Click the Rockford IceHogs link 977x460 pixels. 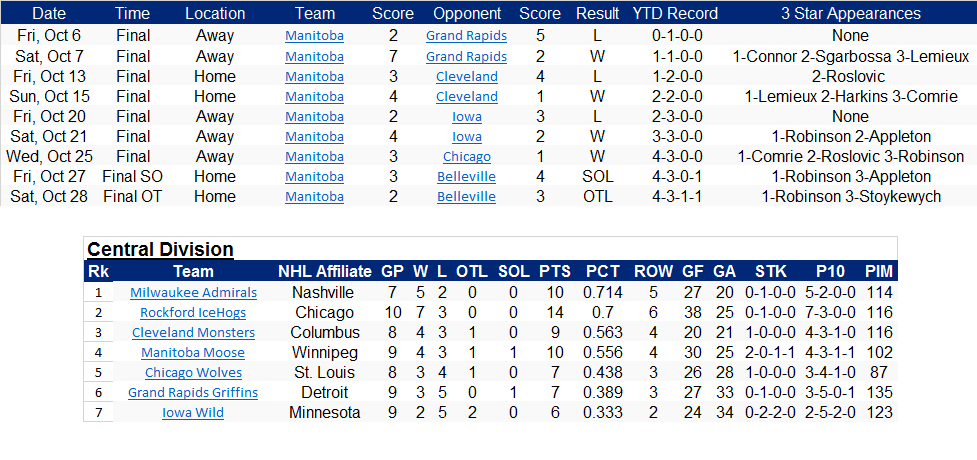193,313
